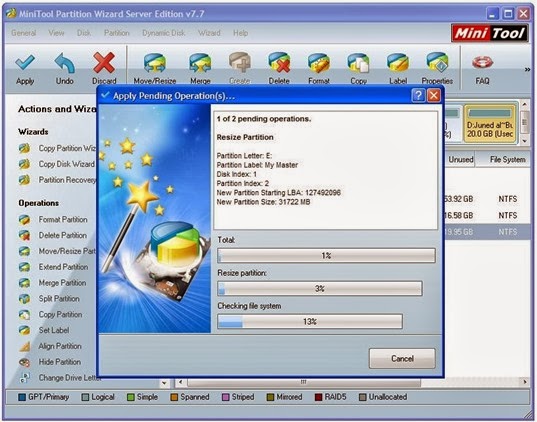This screenshot has width=537, height=422.
Task: Open the Partition menu
Action: (x=117, y=33)
